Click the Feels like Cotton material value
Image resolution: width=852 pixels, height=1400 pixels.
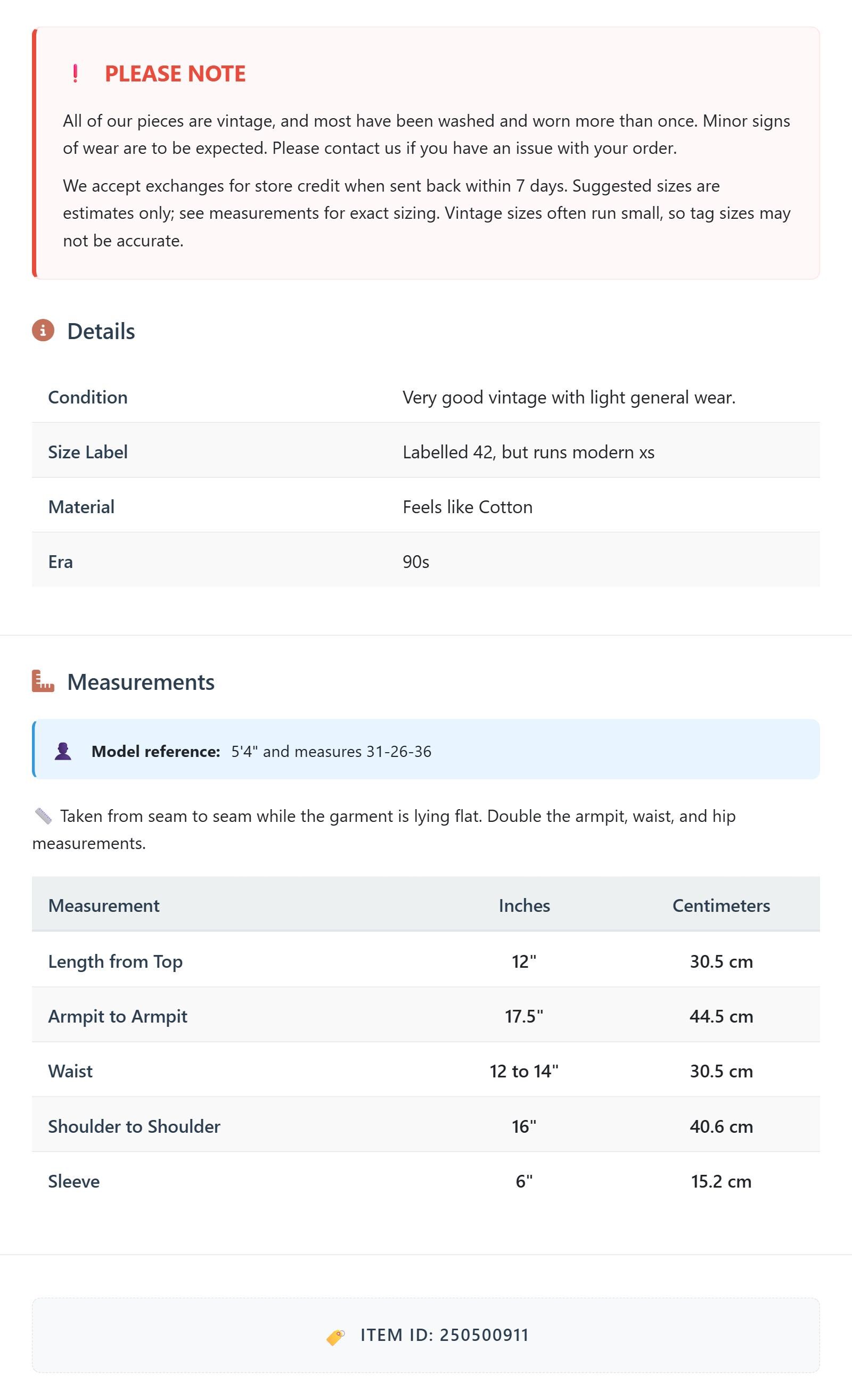(x=468, y=507)
